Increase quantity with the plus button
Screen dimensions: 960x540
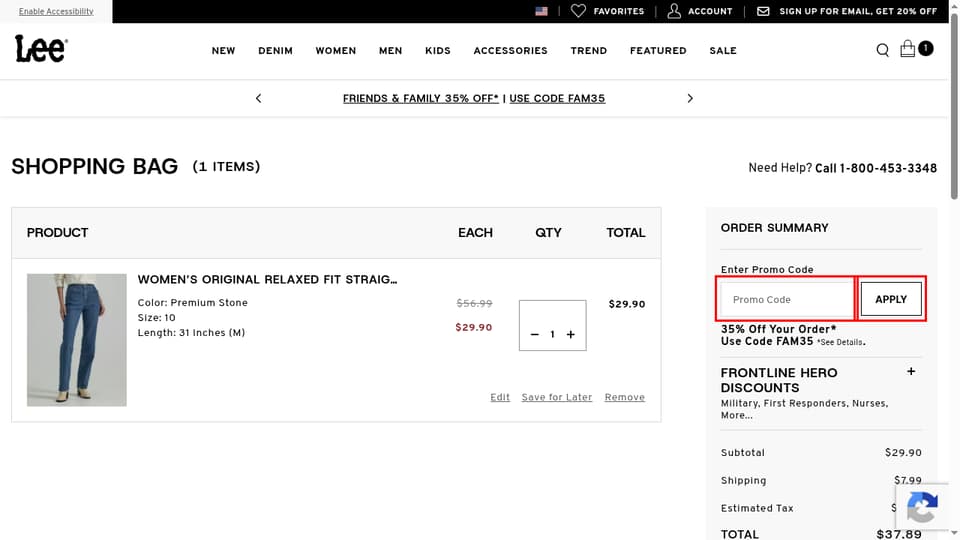[x=571, y=334]
